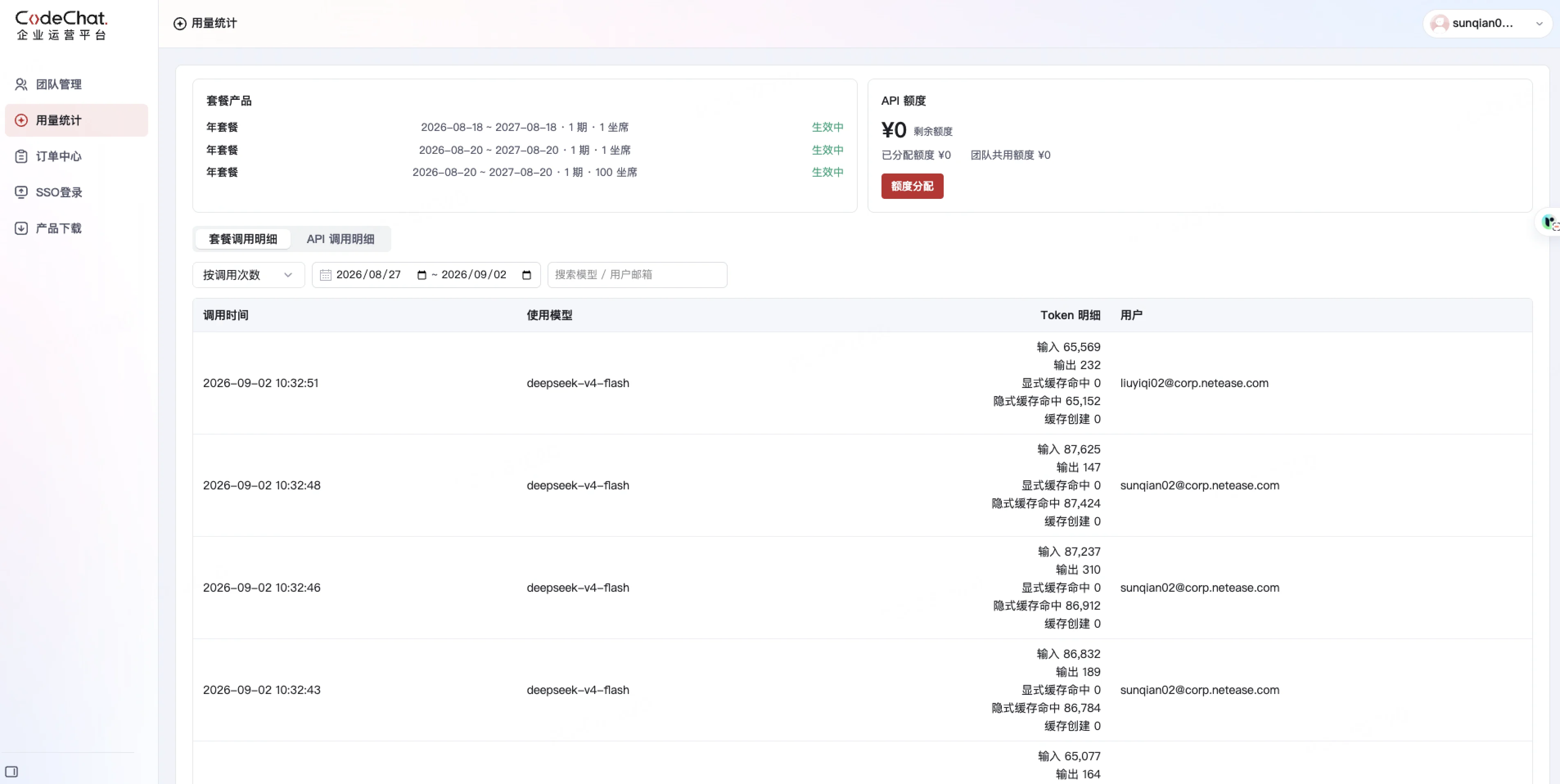The height and width of the screenshot is (784, 1560).
Task: Click the user avatar picture
Action: click(1439, 24)
